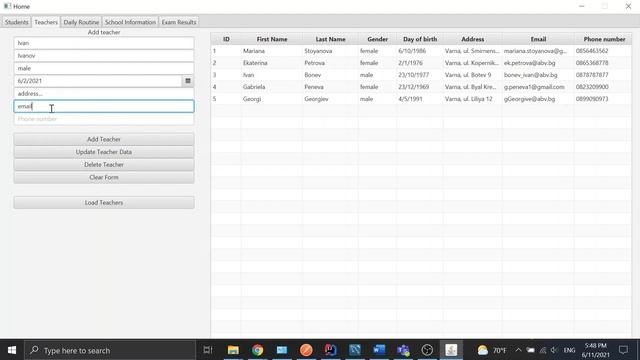The width and height of the screenshot is (640, 360).
Task: Focus the gender field containing male
Action: pyautogui.click(x=104, y=68)
